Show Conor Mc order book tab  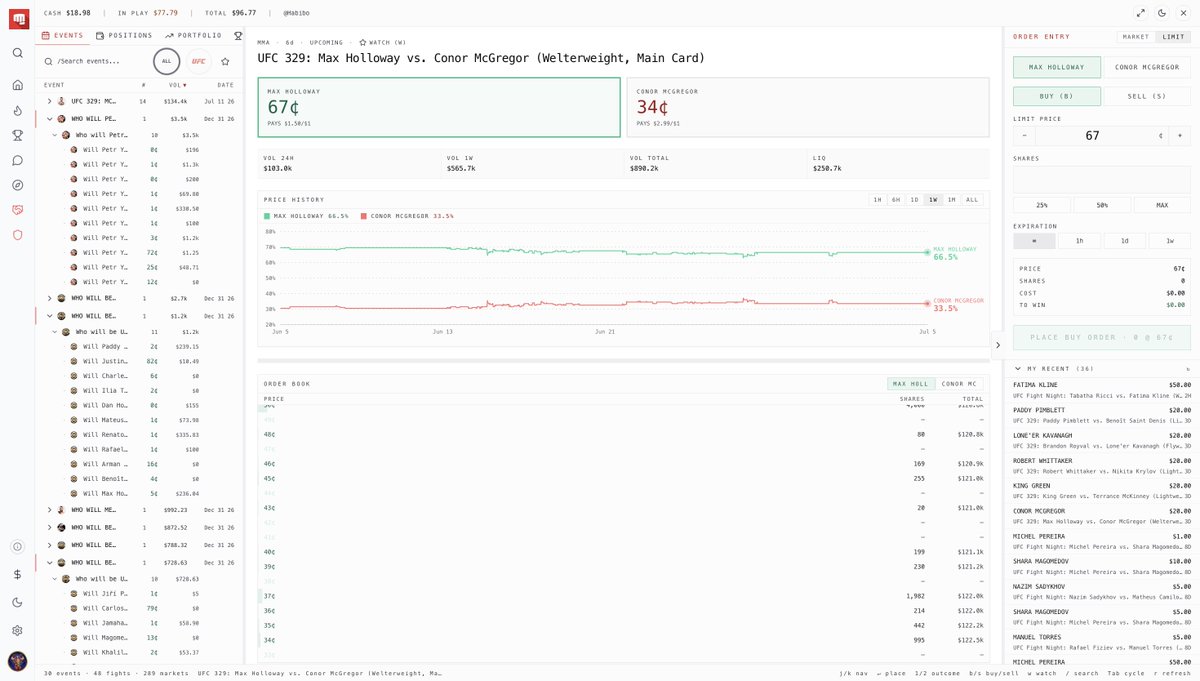(x=960, y=384)
